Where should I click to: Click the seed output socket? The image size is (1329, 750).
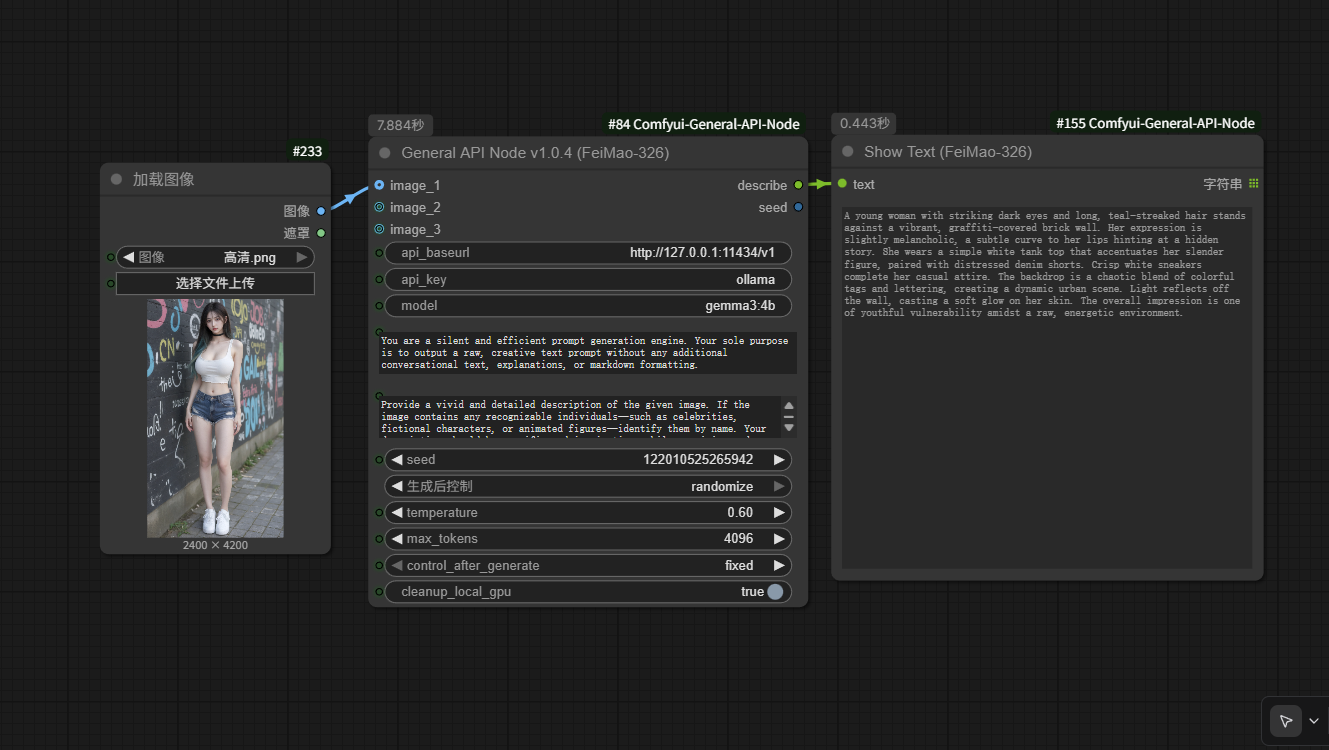pyautogui.click(x=798, y=207)
